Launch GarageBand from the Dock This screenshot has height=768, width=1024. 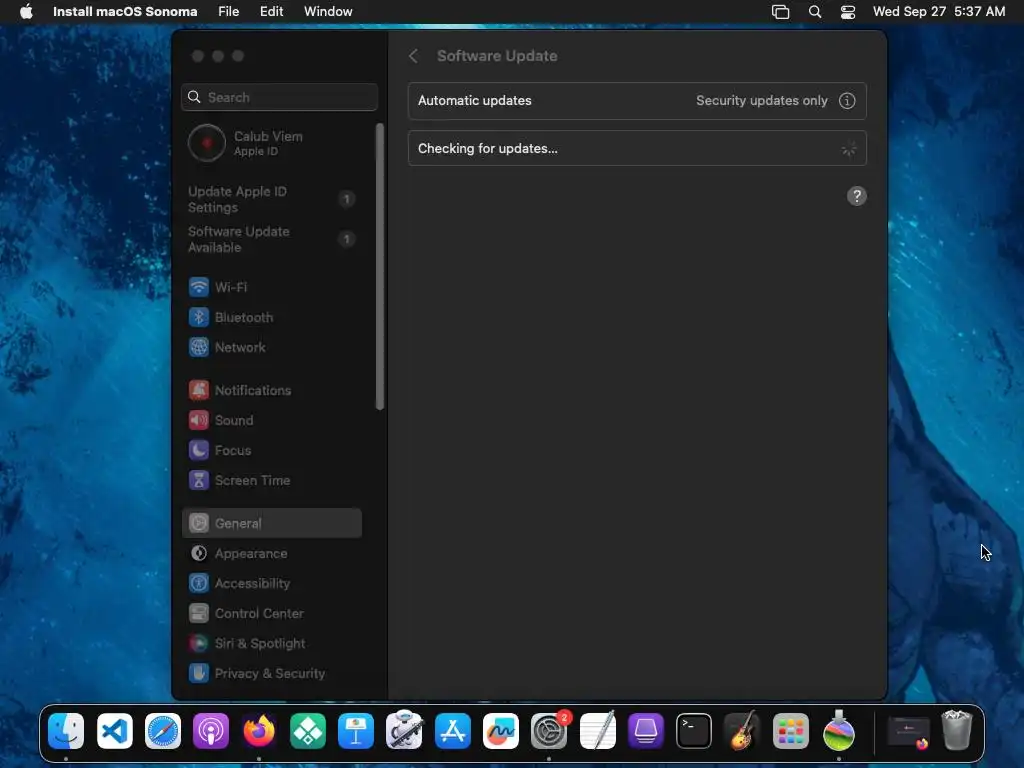pos(742,731)
